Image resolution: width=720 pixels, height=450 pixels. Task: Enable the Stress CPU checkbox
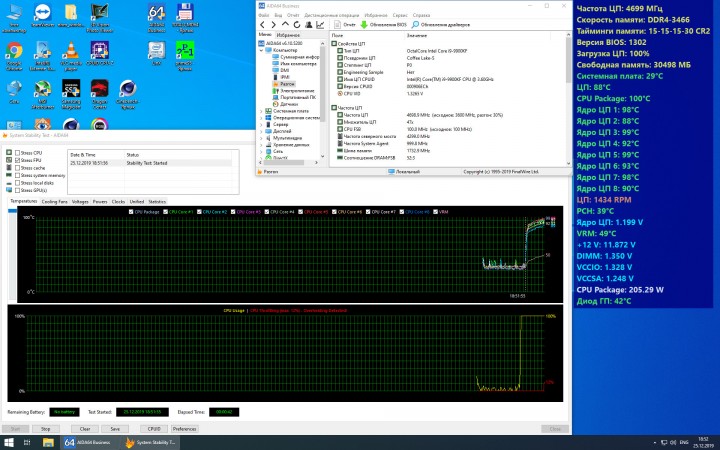(17, 153)
